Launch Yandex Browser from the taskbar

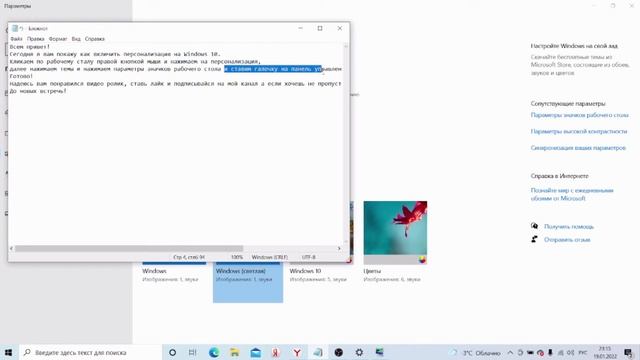pos(297,352)
